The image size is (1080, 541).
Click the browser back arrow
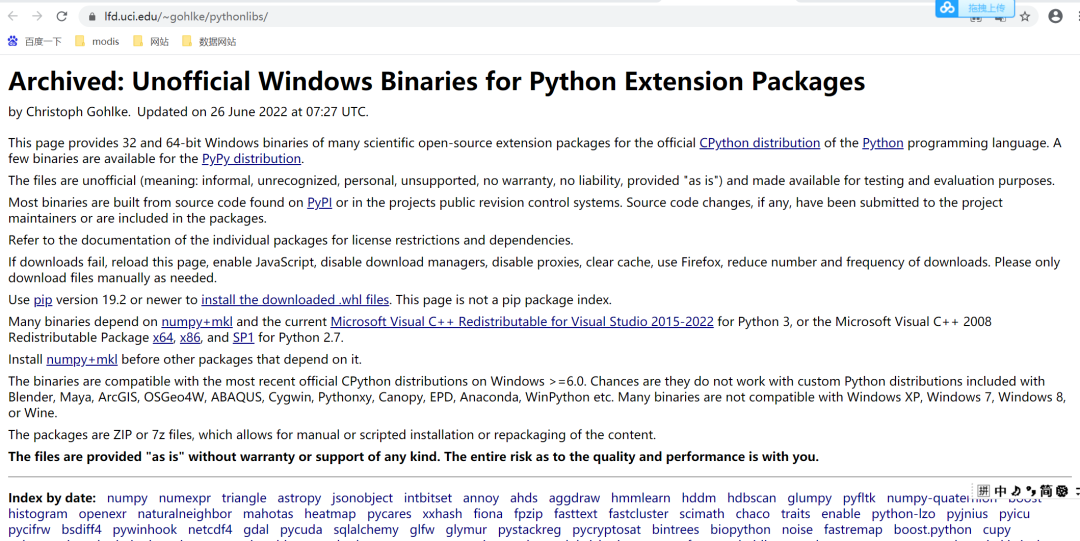[x=13, y=16]
